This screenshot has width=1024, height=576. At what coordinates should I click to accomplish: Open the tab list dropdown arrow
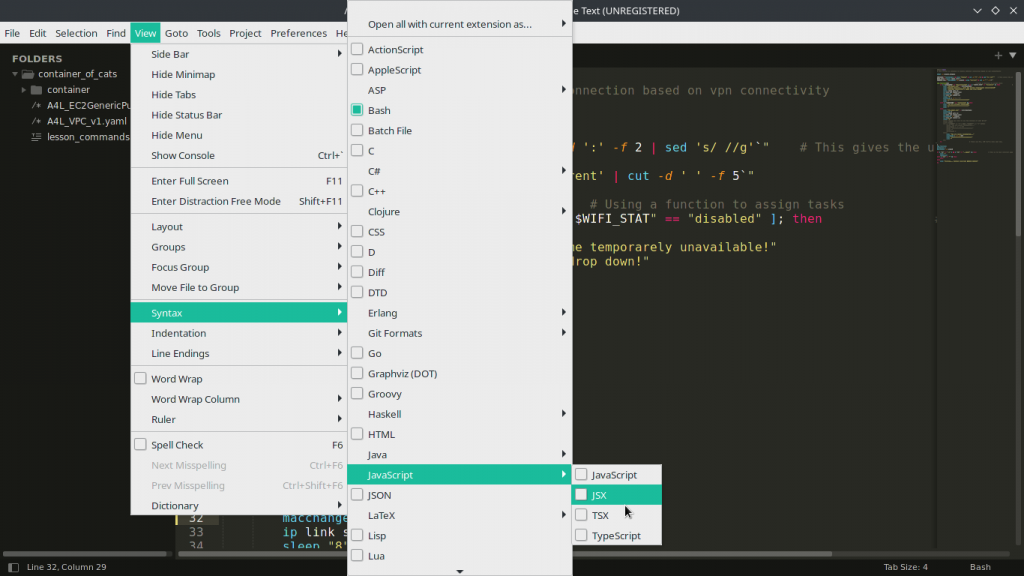coord(1012,55)
